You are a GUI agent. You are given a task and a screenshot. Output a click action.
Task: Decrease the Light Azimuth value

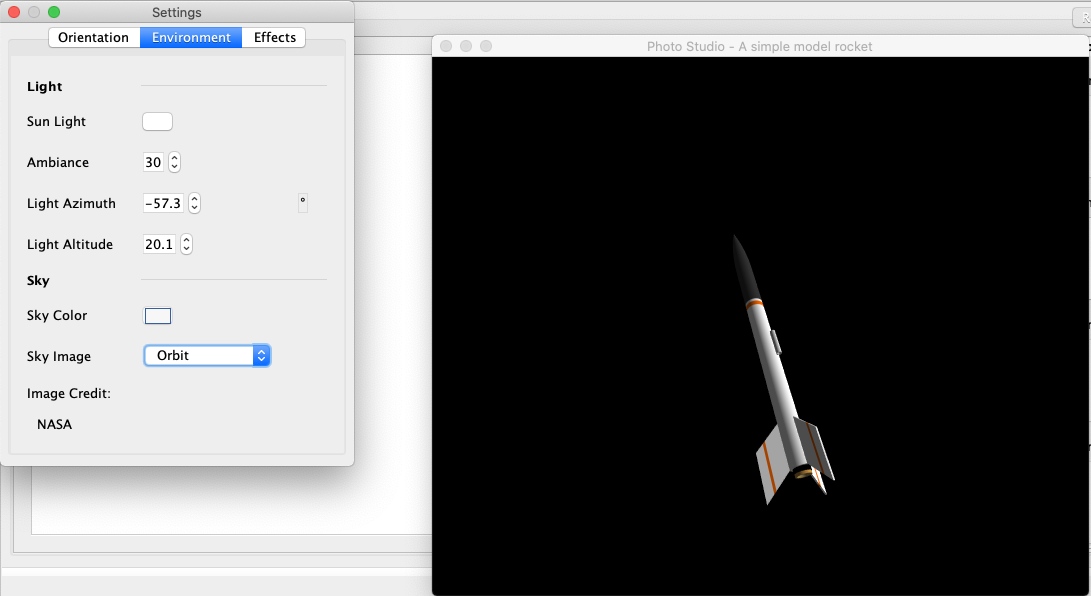tap(194, 207)
